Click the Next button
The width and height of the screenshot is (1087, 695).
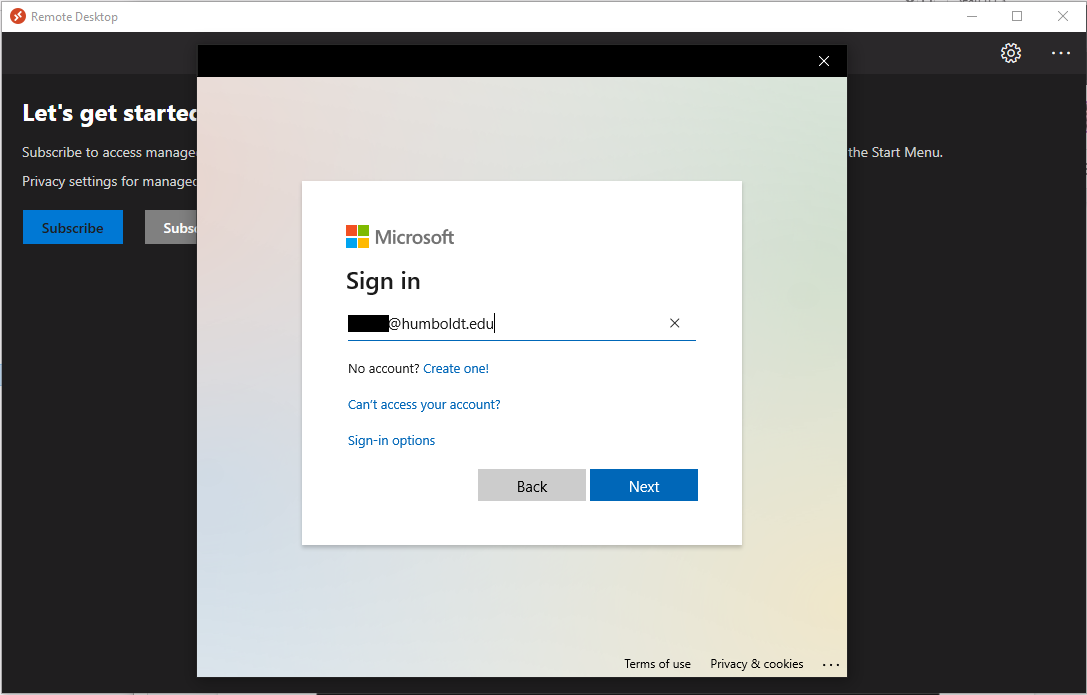pos(643,485)
